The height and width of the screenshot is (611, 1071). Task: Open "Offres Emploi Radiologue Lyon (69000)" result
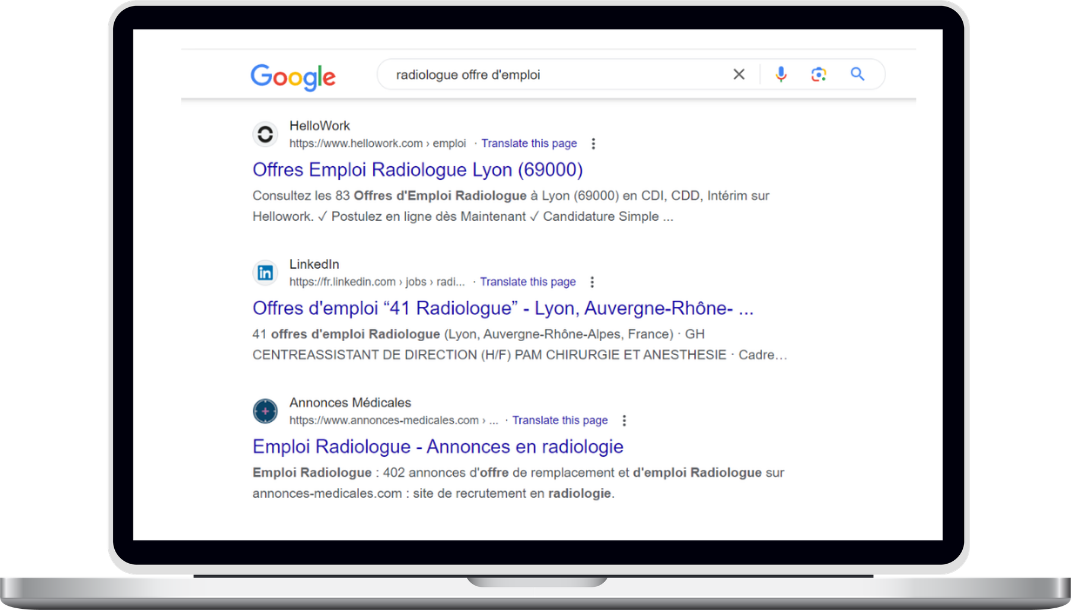click(x=417, y=170)
